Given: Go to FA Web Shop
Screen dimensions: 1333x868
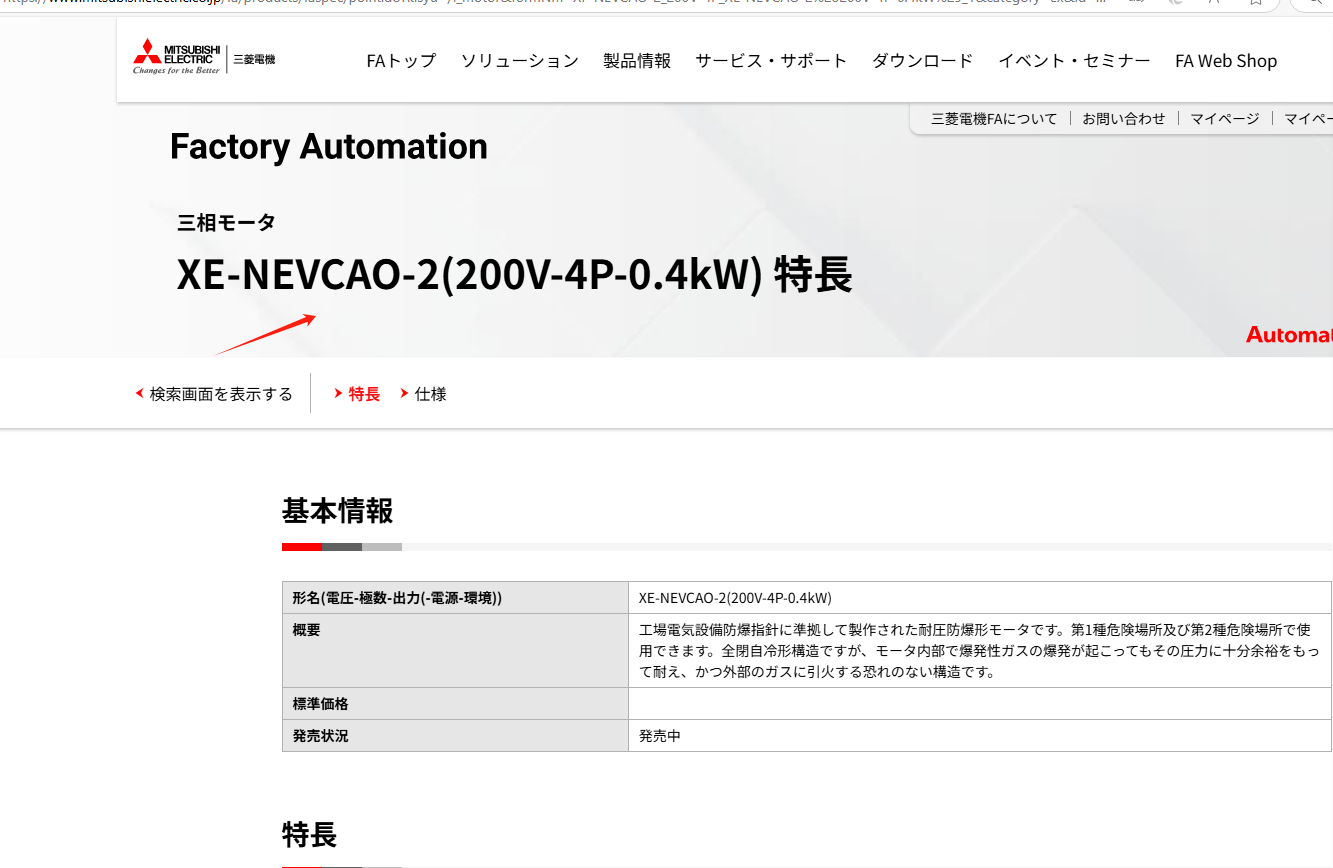Looking at the screenshot, I should pos(1226,60).
